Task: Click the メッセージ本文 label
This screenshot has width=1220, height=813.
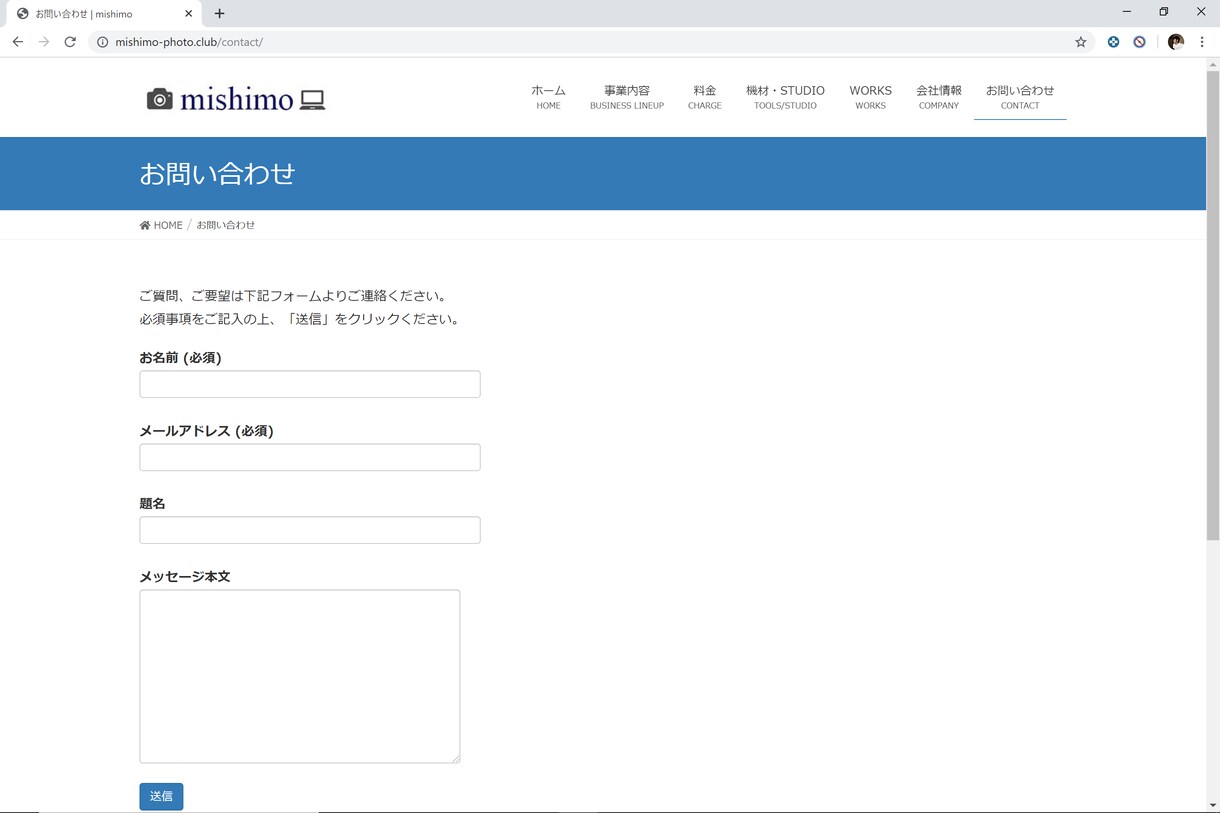Action: pyautogui.click(x=185, y=577)
